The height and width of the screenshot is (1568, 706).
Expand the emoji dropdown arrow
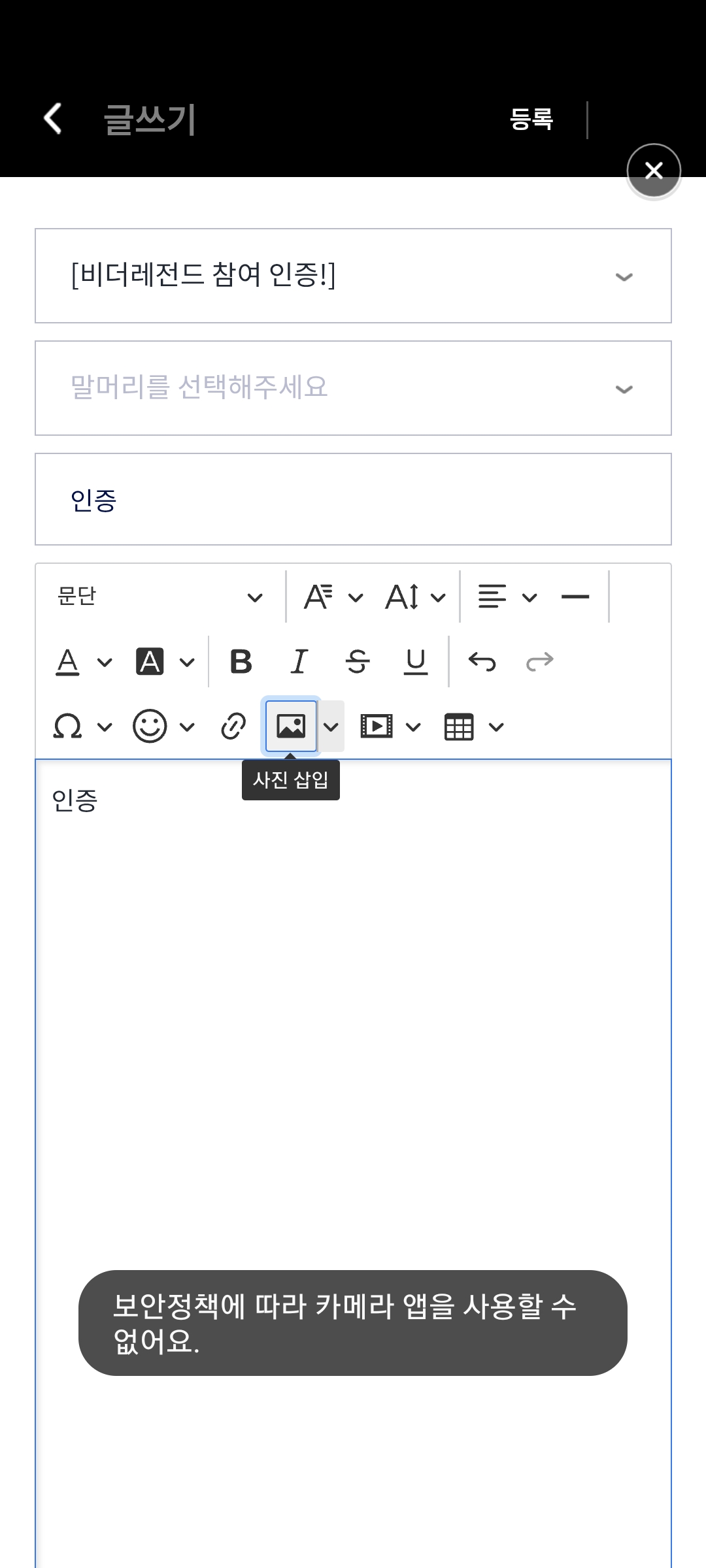[187, 727]
